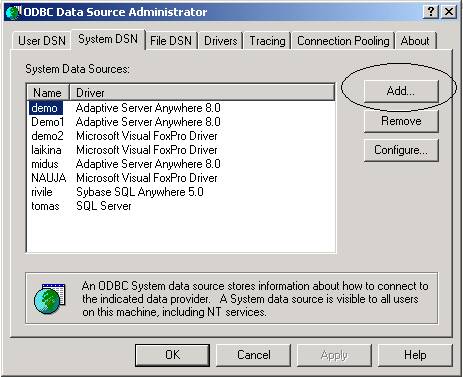Confirm with the OK button
This screenshot has height=377, width=463.
[x=172, y=355]
